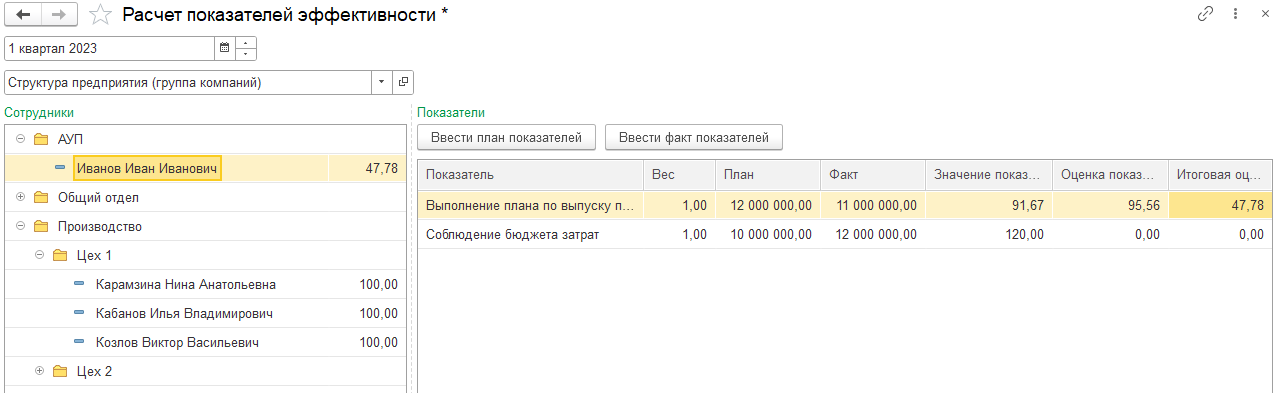This screenshot has height=393, width=1285.
Task: Click Ввести факт показателей button
Action: tap(694, 138)
